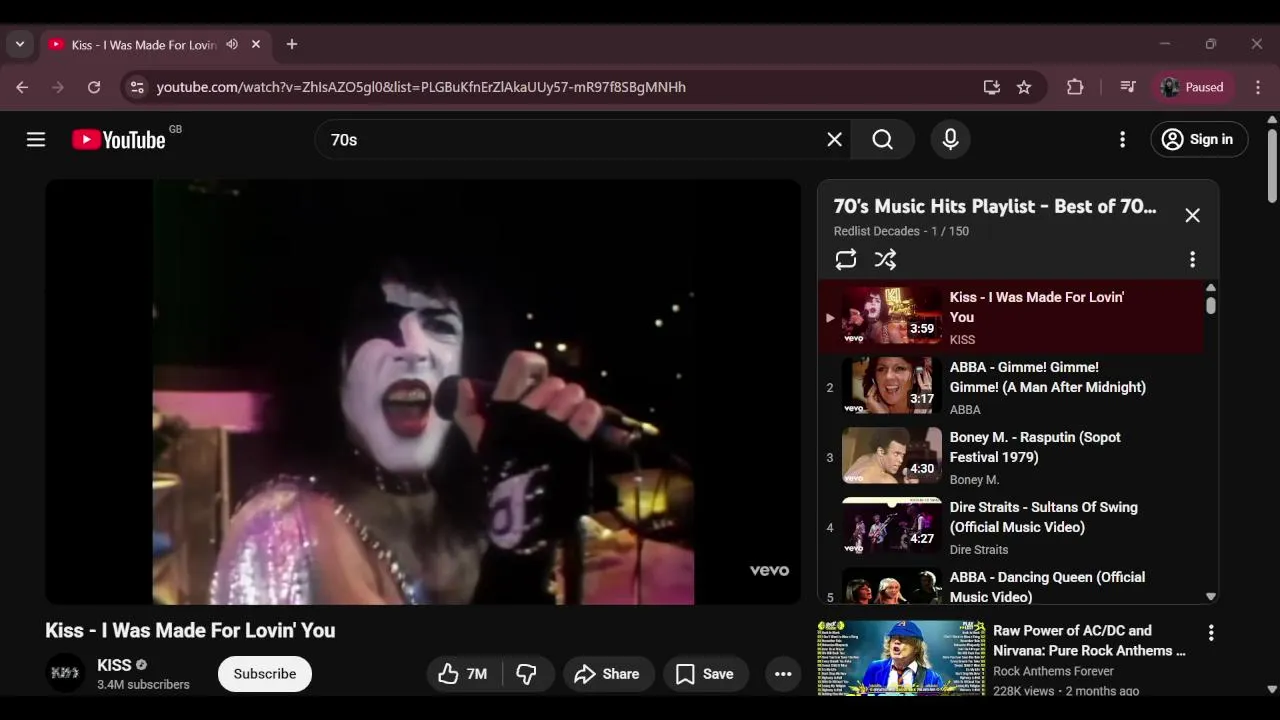Close the playlist panel
Screen dimensions: 1280x720
(1192, 215)
